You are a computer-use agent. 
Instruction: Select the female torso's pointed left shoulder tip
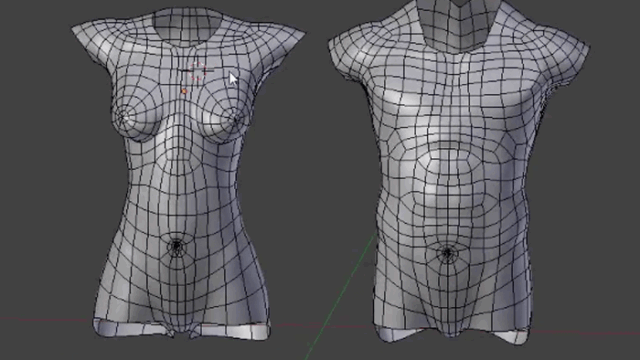click(78, 29)
